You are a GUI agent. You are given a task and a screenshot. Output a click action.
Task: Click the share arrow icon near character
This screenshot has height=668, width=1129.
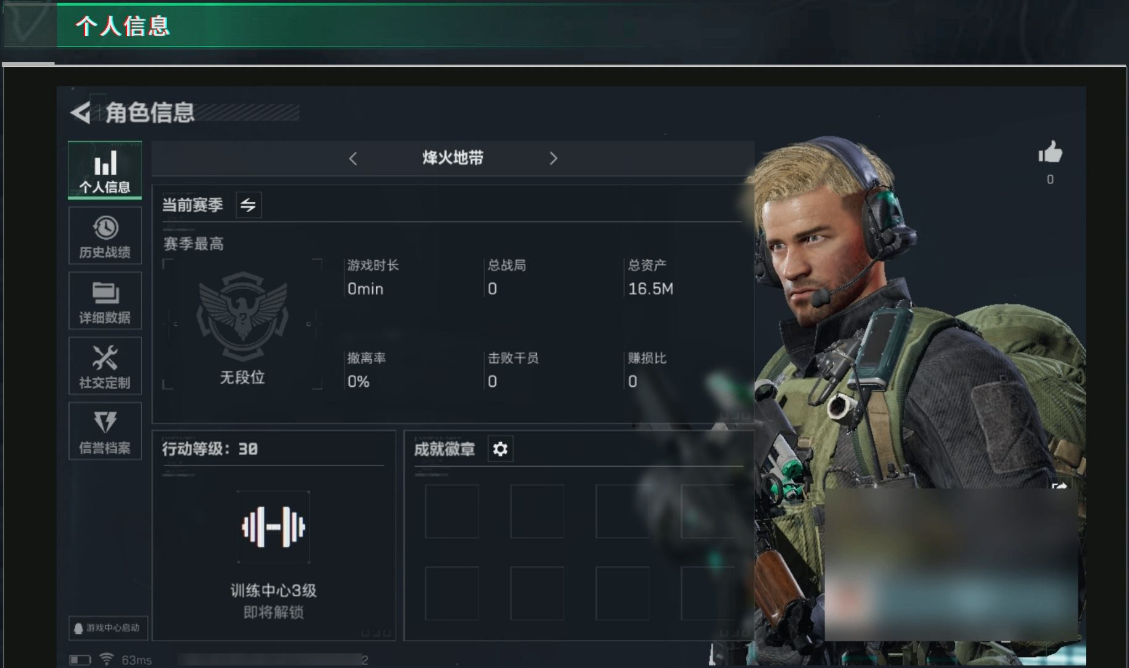[1059, 486]
